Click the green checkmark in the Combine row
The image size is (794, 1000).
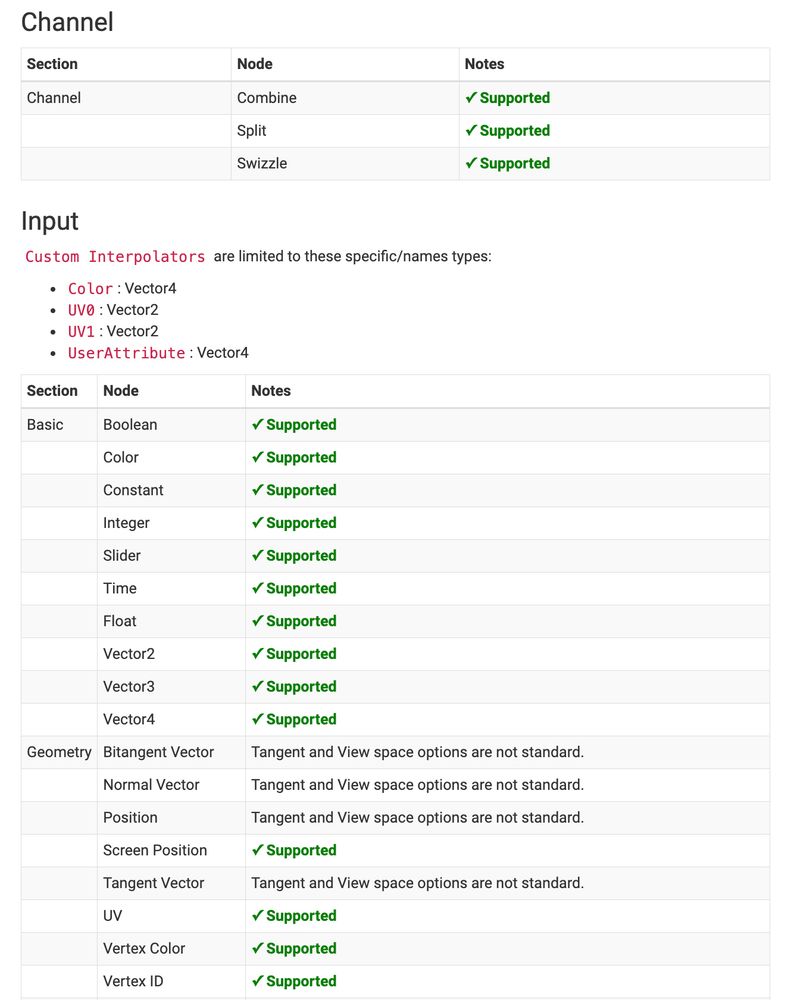[471, 98]
